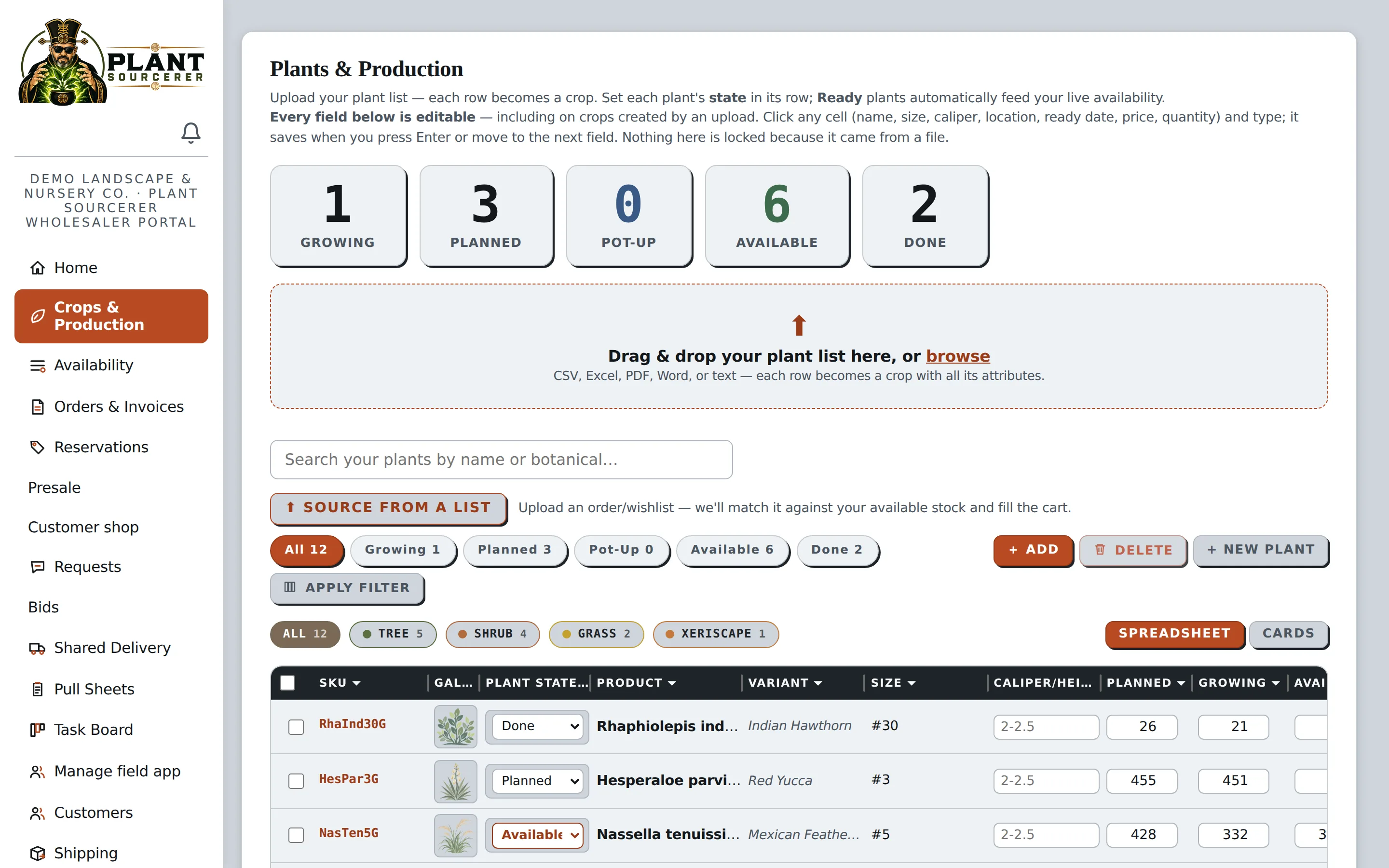The width and height of the screenshot is (1389, 868).
Task: Click the Orders & Invoices document icon
Action: point(37,407)
